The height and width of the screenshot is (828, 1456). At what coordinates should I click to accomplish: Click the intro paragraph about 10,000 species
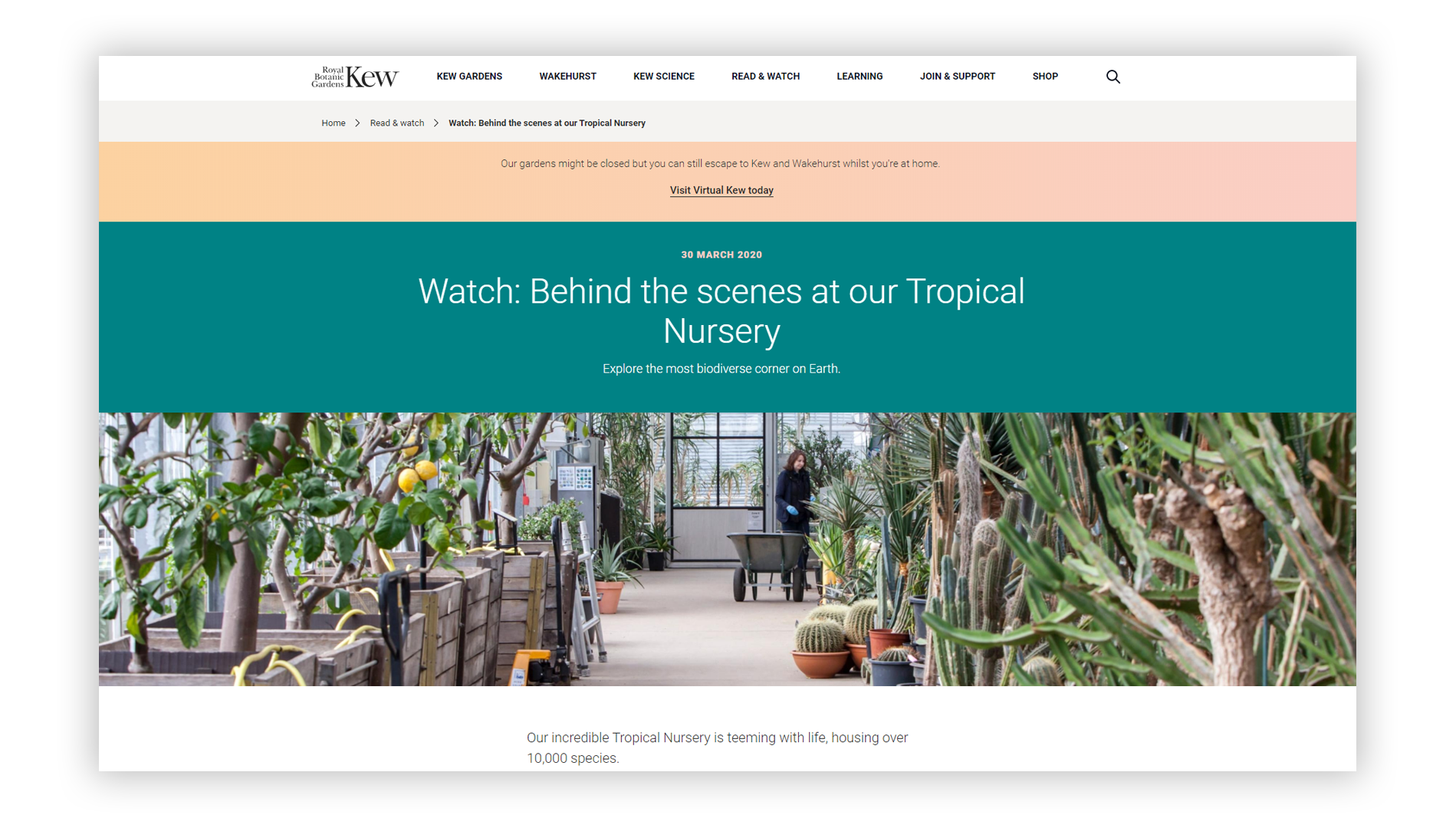coord(717,747)
